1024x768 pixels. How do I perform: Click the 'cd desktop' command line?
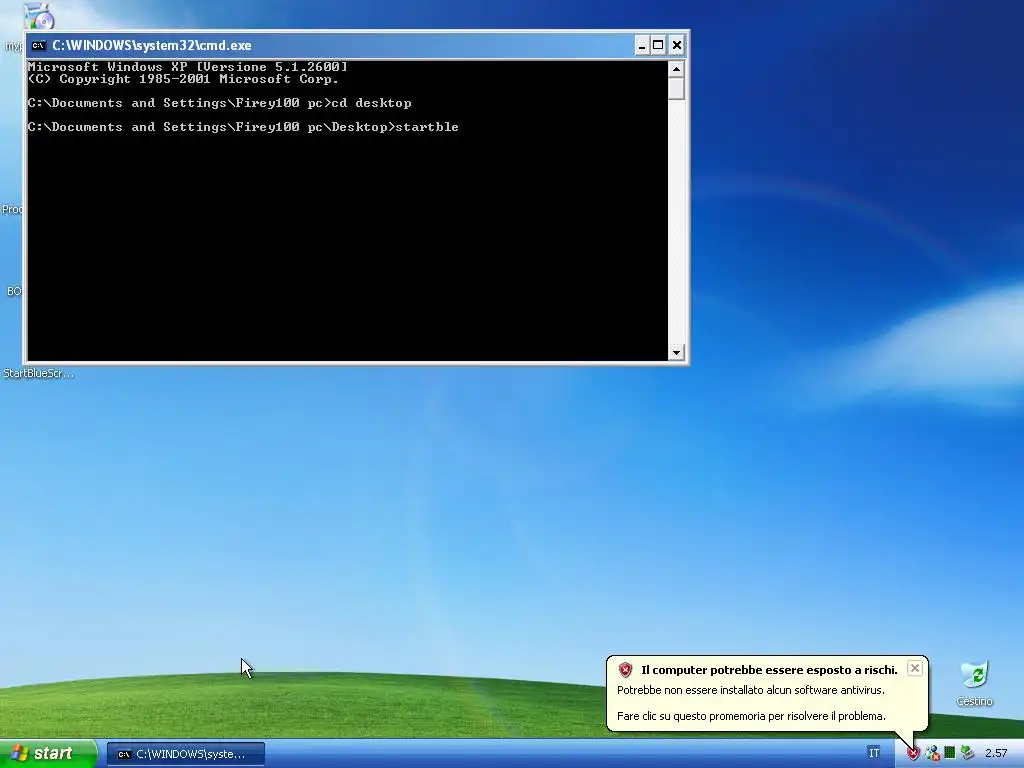(x=219, y=103)
